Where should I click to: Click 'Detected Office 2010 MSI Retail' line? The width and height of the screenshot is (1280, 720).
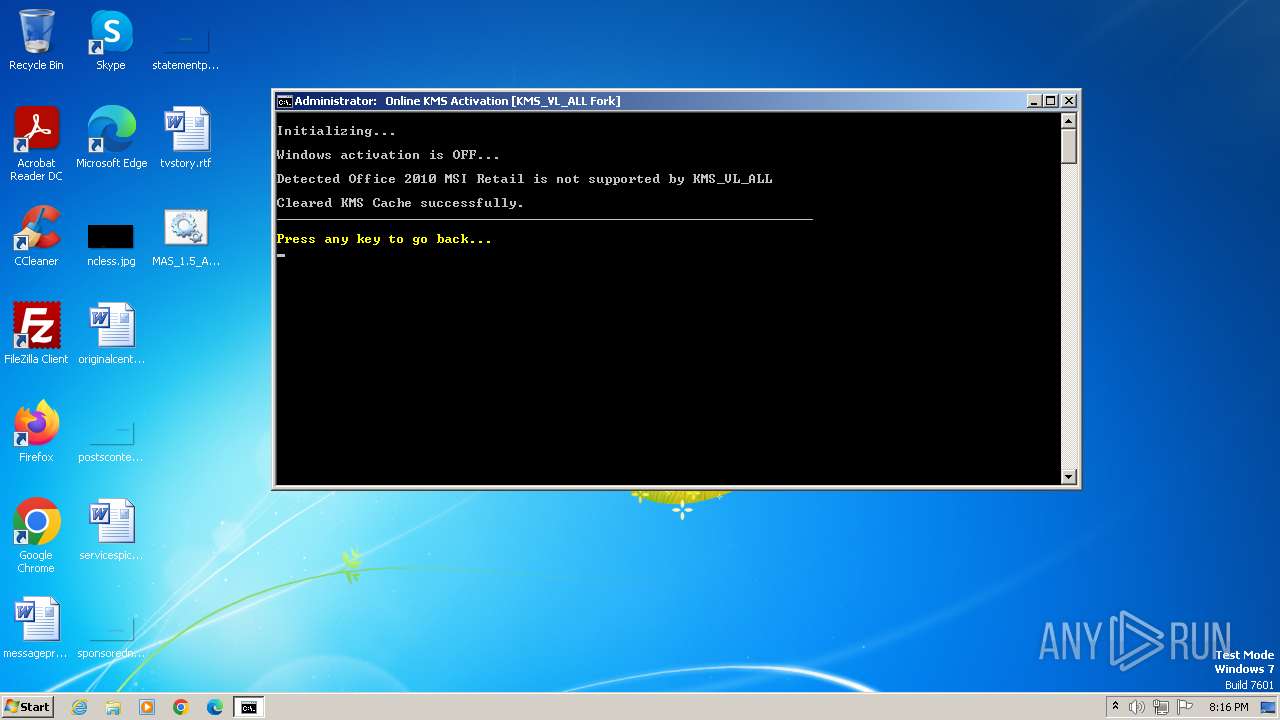[x=524, y=179]
